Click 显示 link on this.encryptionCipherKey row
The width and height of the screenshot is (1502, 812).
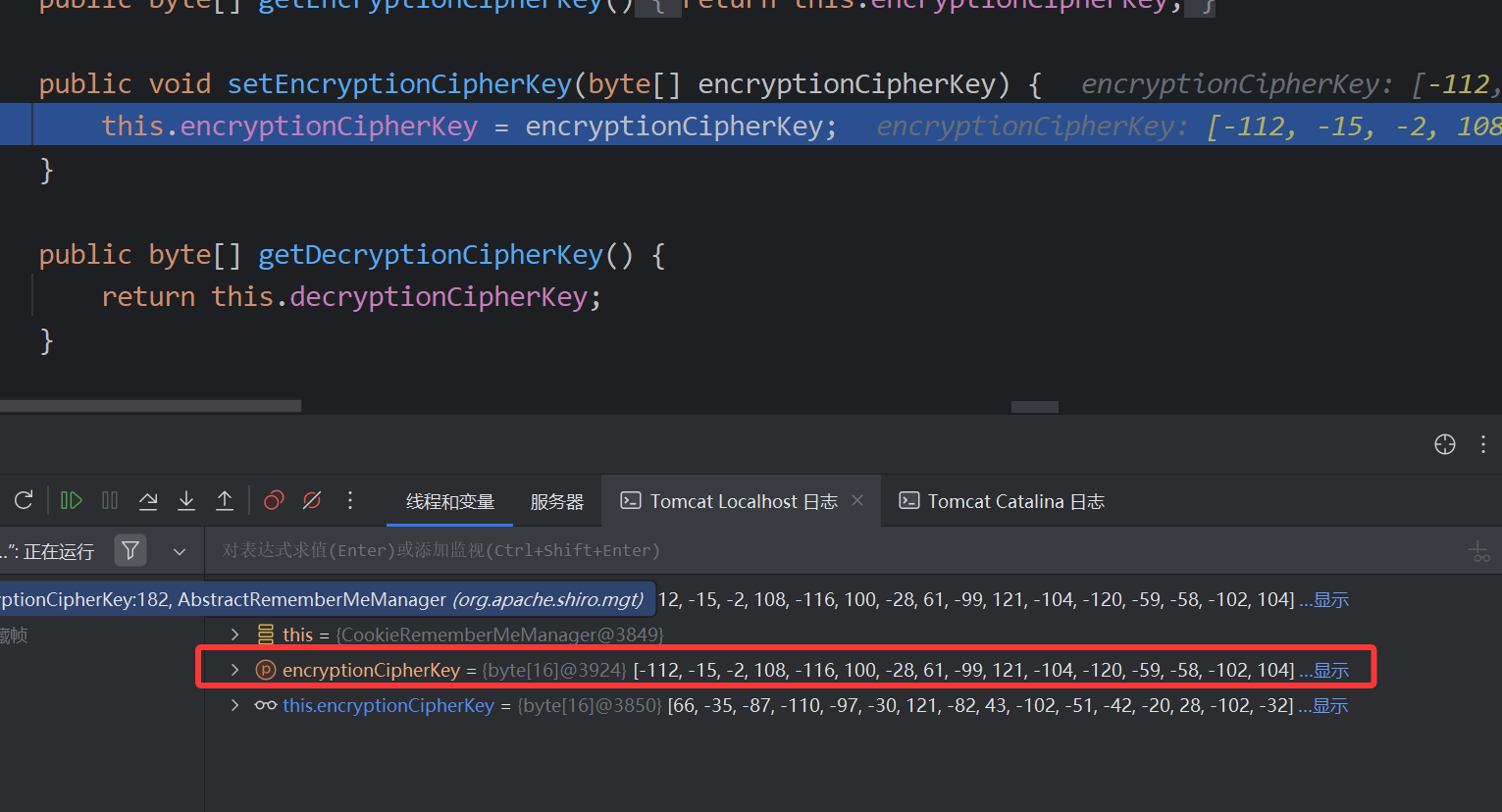[1329, 705]
